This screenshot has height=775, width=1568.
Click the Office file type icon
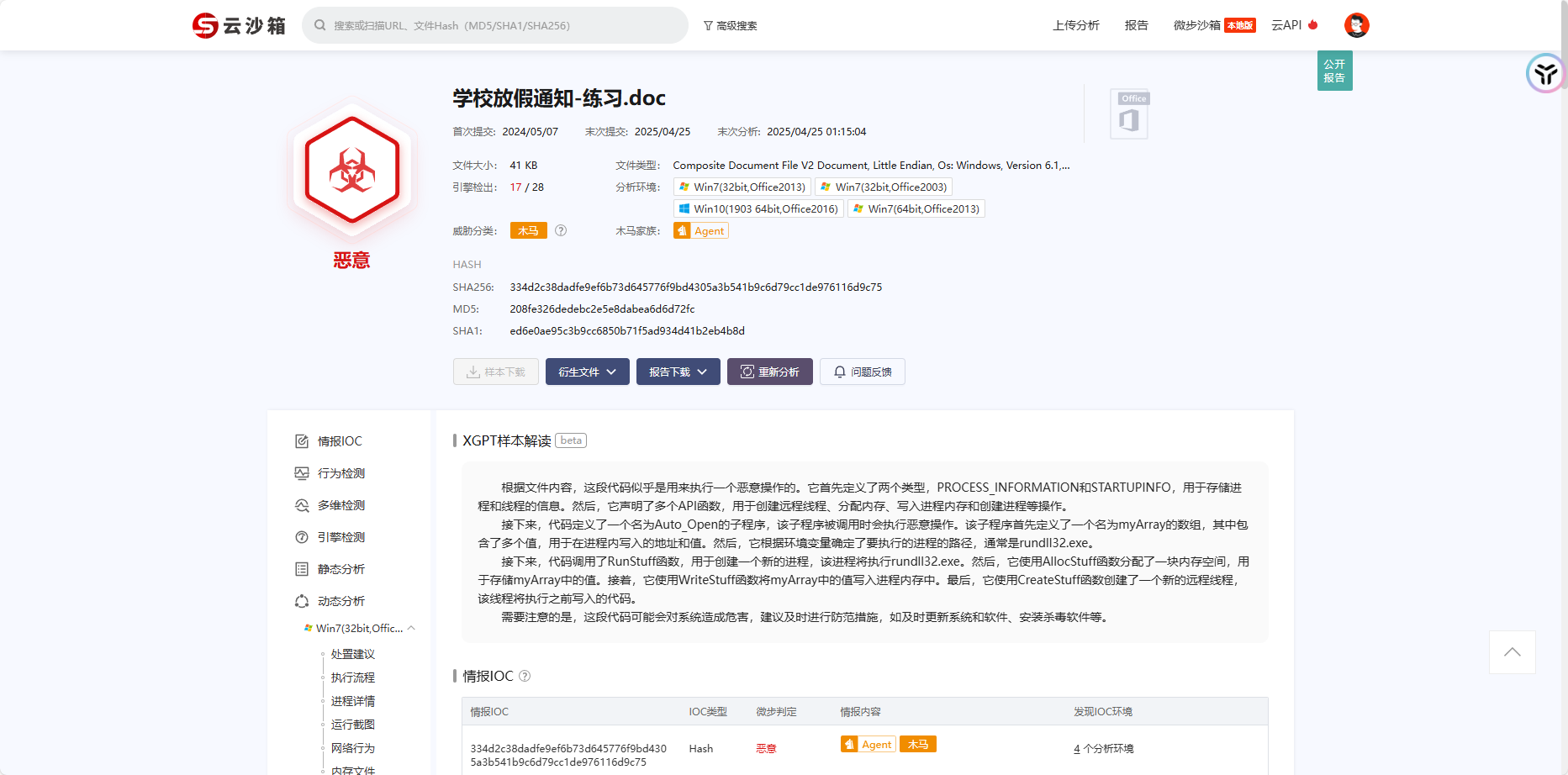point(1129,114)
